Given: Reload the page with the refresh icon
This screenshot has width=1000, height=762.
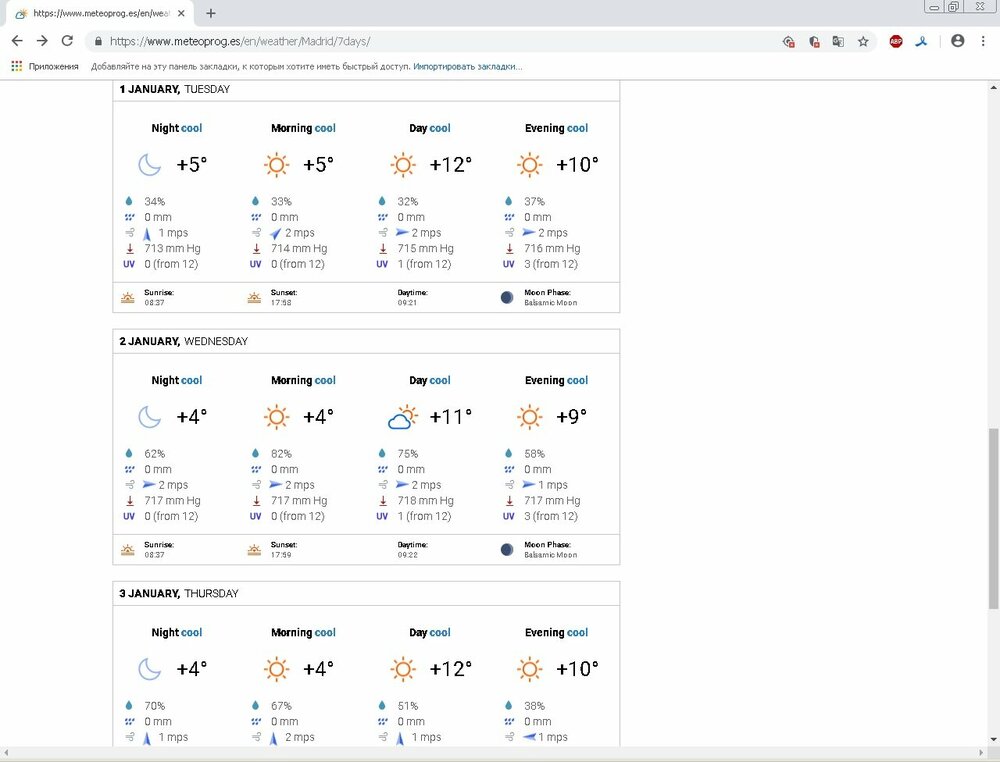Looking at the screenshot, I should (67, 41).
